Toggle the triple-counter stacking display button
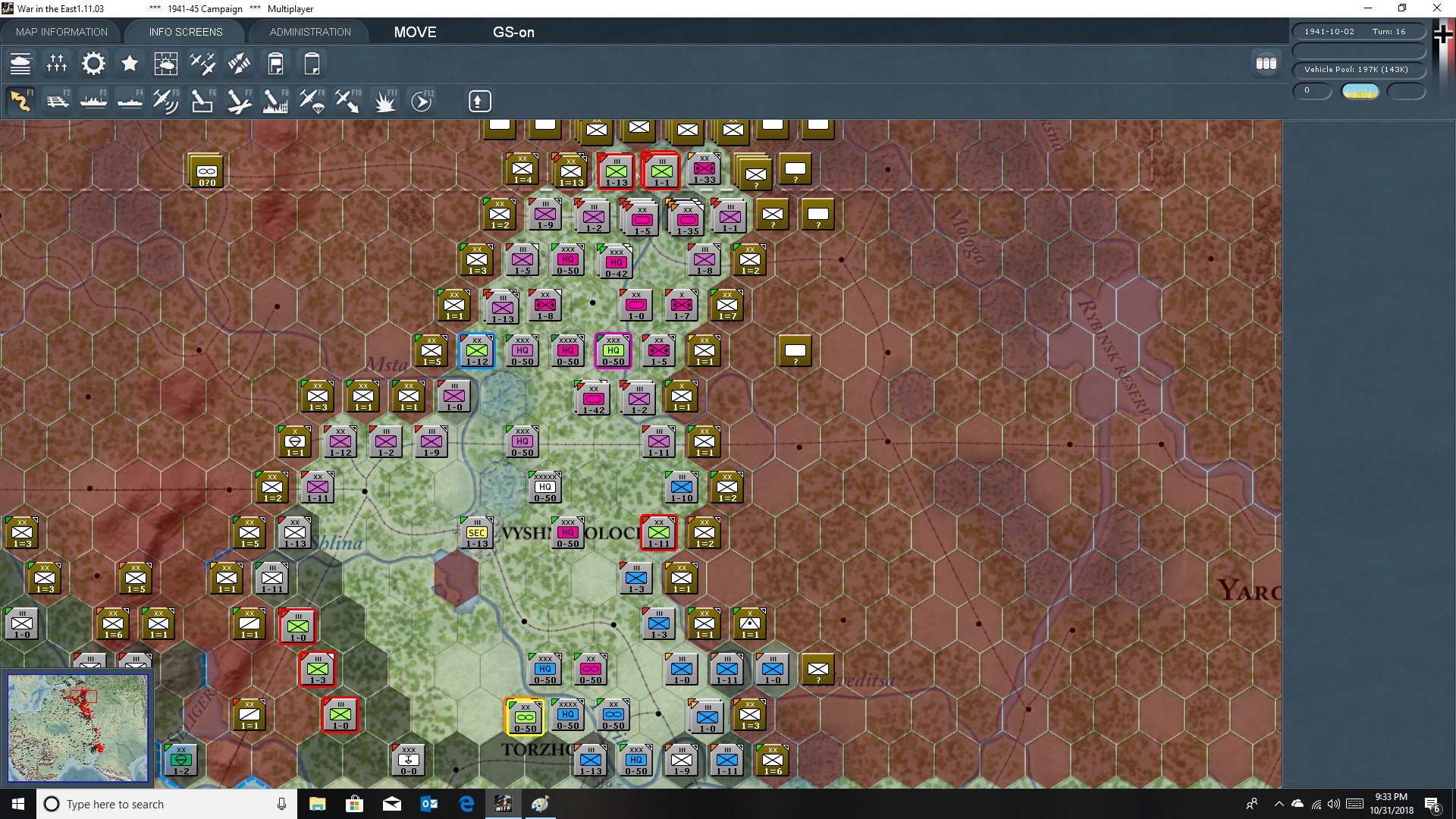The height and width of the screenshot is (819, 1456). pos(1266,64)
